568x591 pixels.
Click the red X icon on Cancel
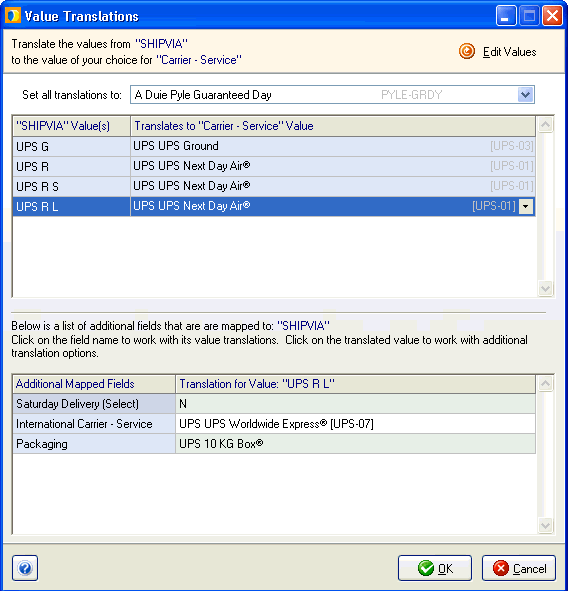point(501,568)
